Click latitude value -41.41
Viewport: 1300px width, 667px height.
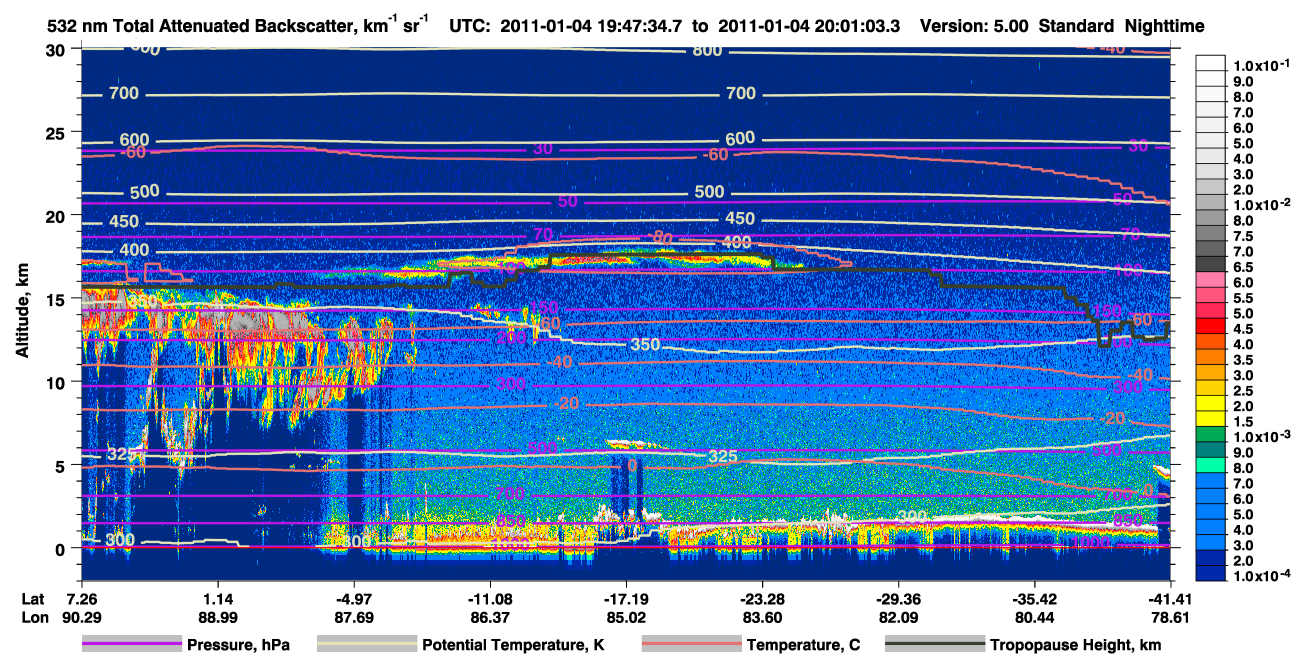coord(1170,600)
